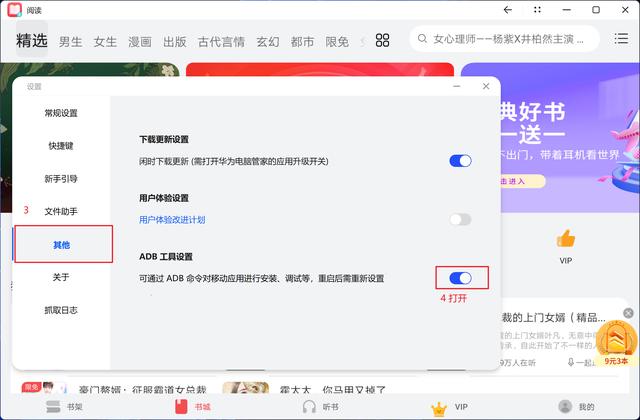
Task: Switch to the 男生 tab
Action: 71,42
